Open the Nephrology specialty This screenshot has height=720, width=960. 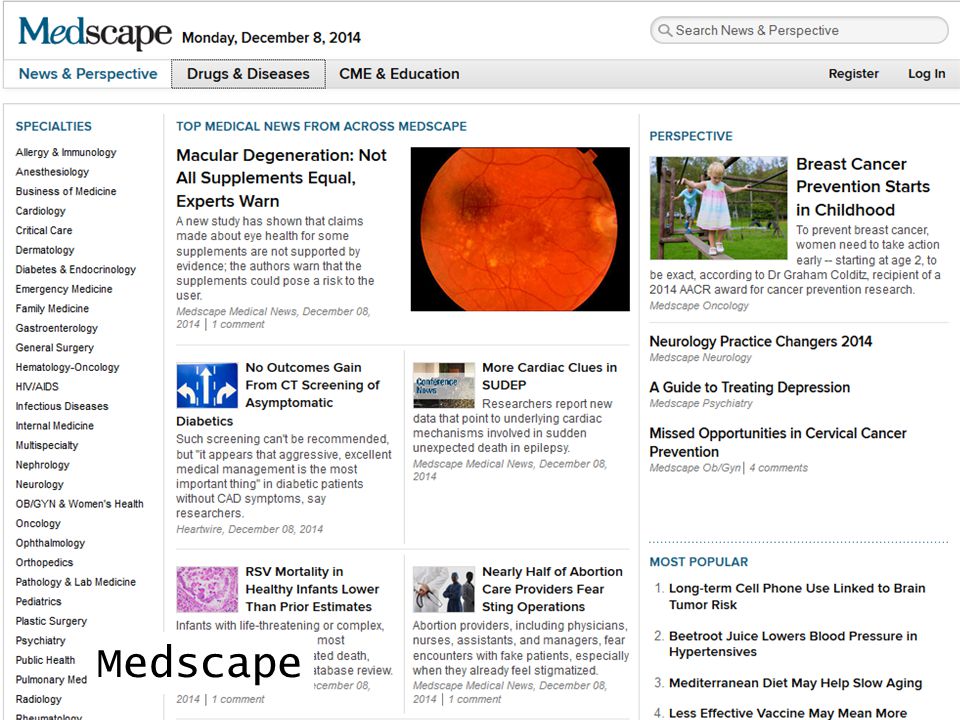(x=42, y=465)
